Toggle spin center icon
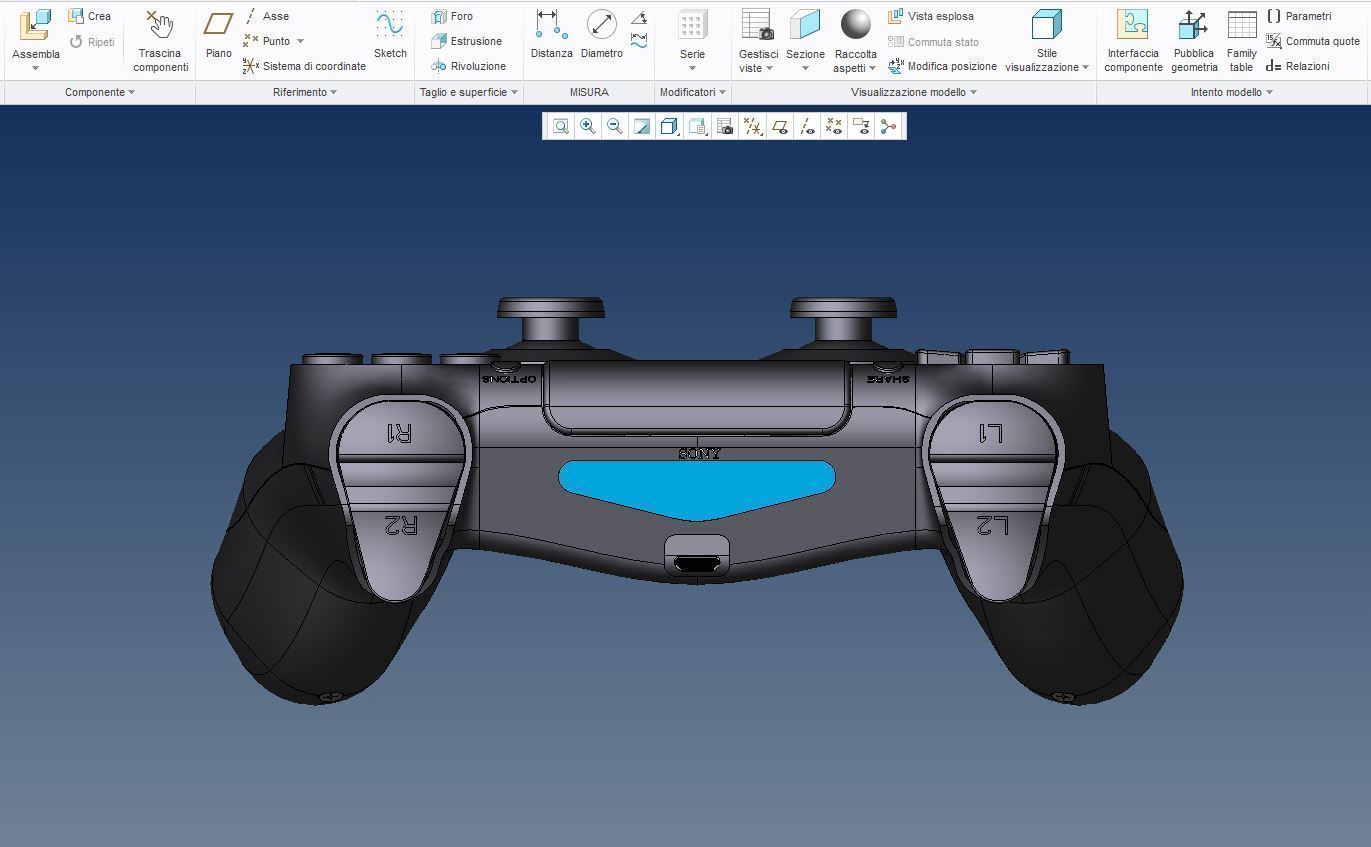The image size is (1371, 847). (x=888, y=126)
